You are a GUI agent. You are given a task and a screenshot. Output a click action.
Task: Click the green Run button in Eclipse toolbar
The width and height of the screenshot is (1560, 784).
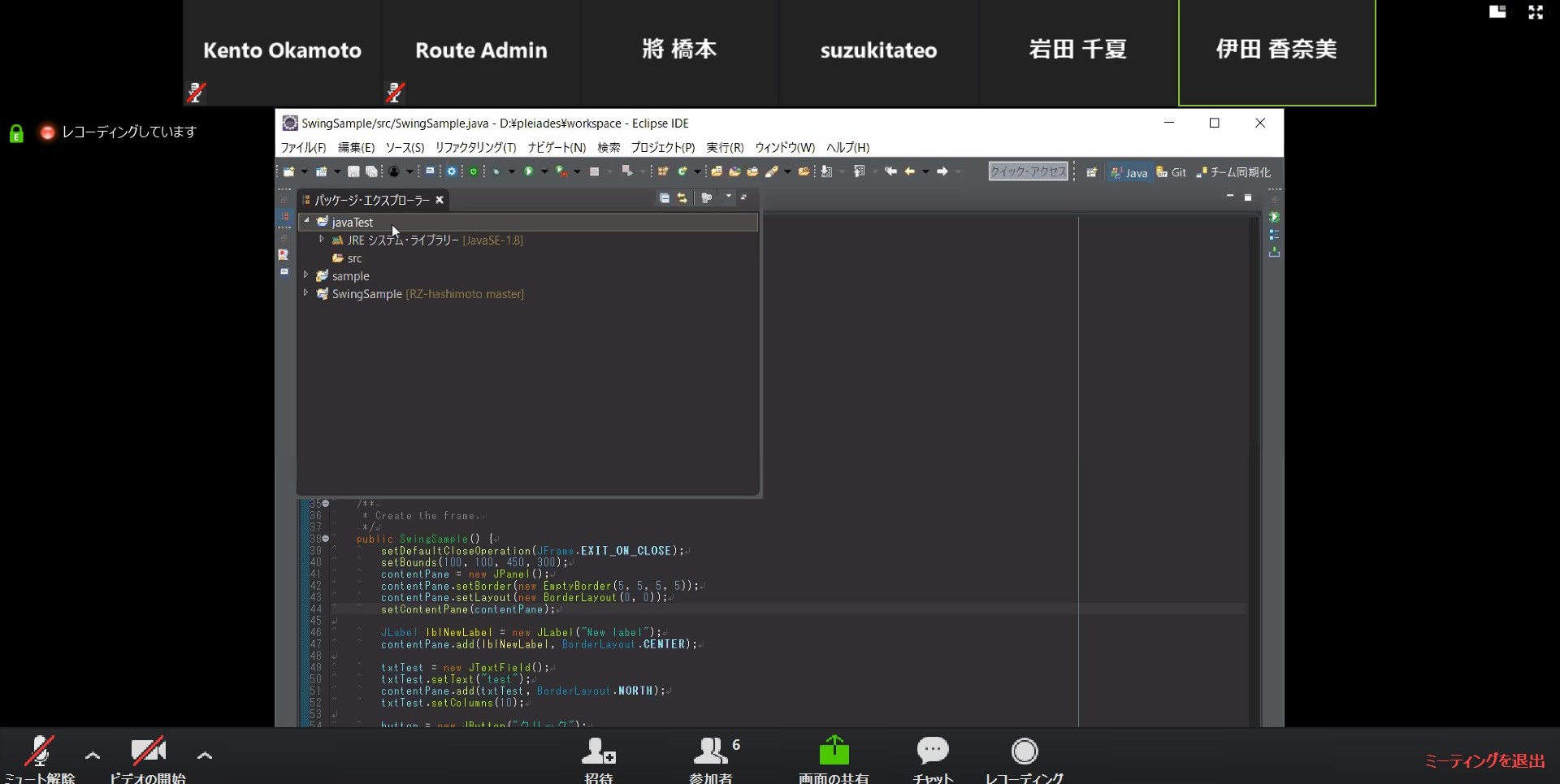click(x=528, y=171)
